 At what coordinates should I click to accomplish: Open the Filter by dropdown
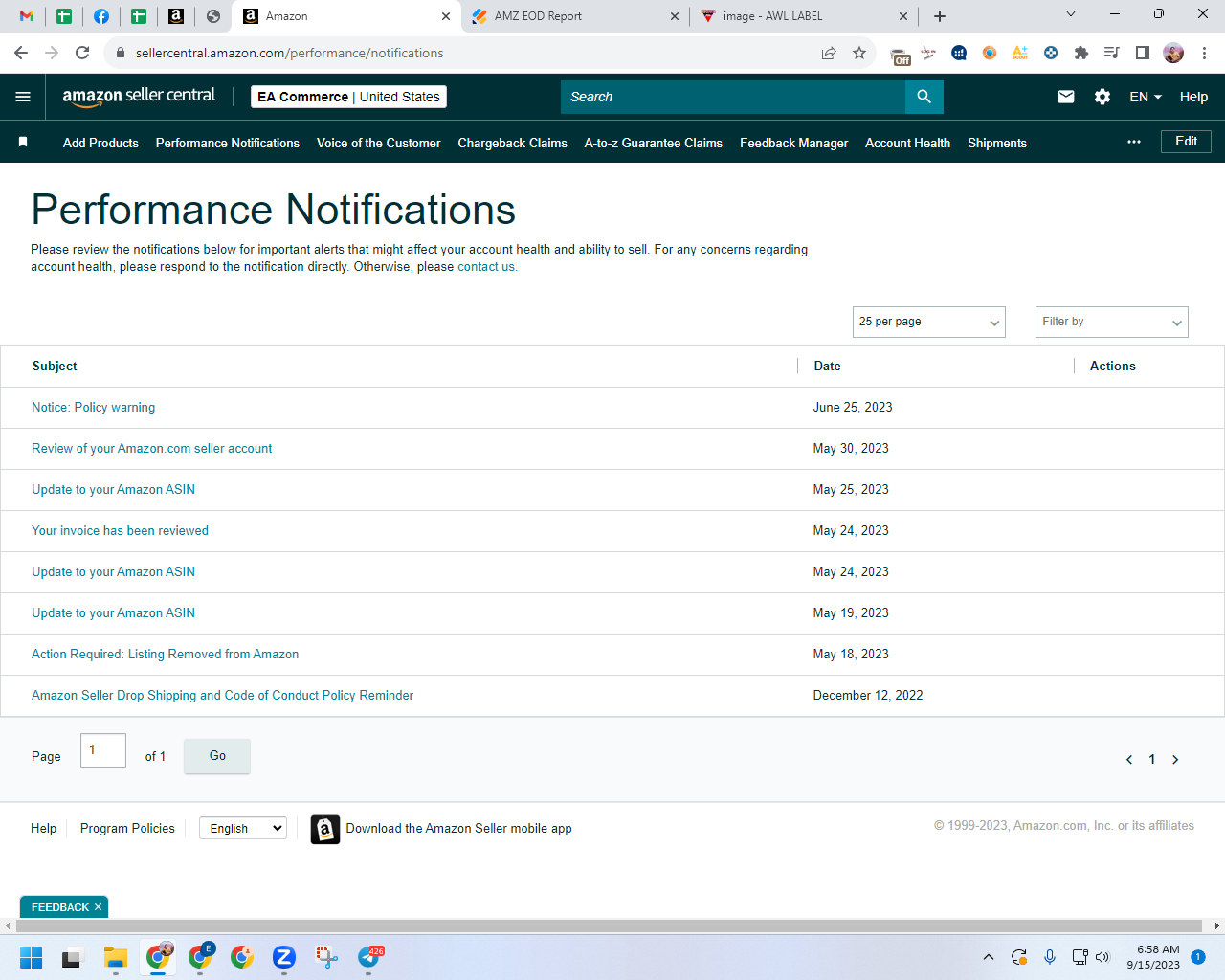coord(1112,322)
